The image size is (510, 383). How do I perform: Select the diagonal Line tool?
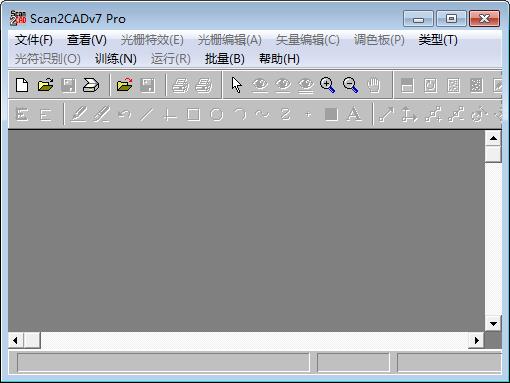pyautogui.click(x=147, y=115)
